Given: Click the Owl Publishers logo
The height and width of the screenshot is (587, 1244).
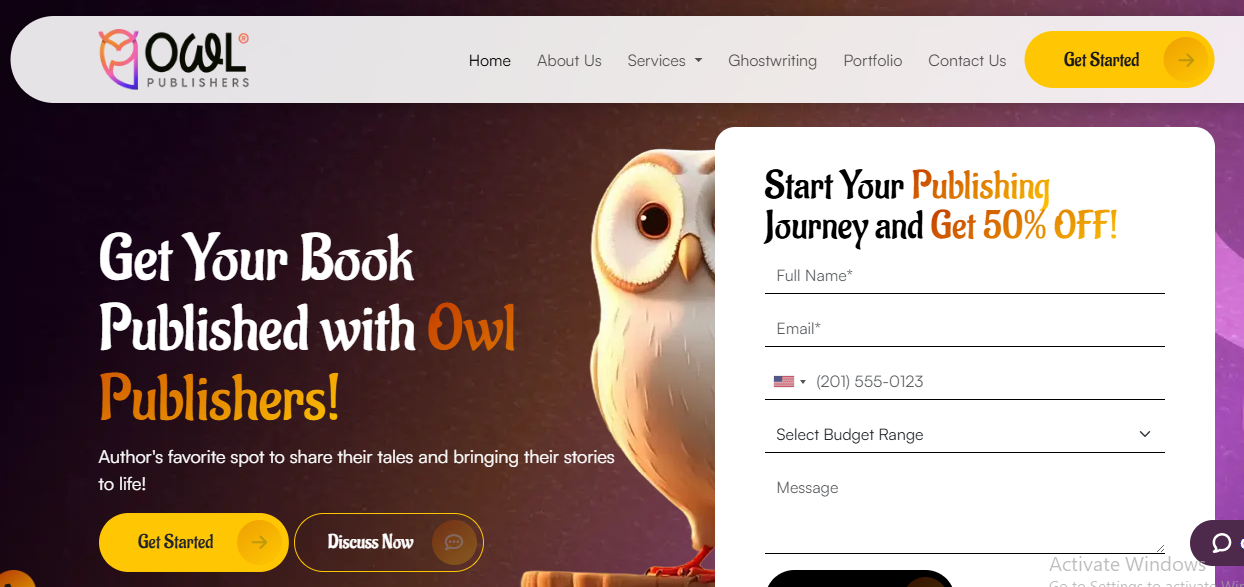Looking at the screenshot, I should coord(174,60).
